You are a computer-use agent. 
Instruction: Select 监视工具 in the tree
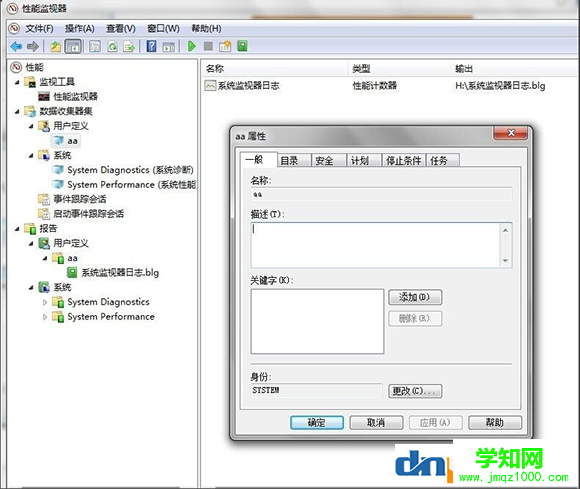point(57,82)
